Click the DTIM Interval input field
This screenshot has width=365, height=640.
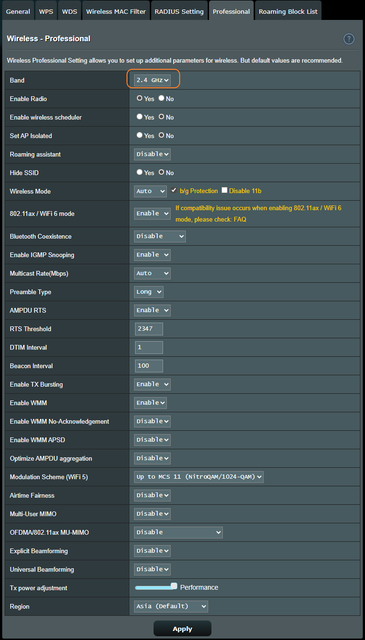tap(149, 347)
